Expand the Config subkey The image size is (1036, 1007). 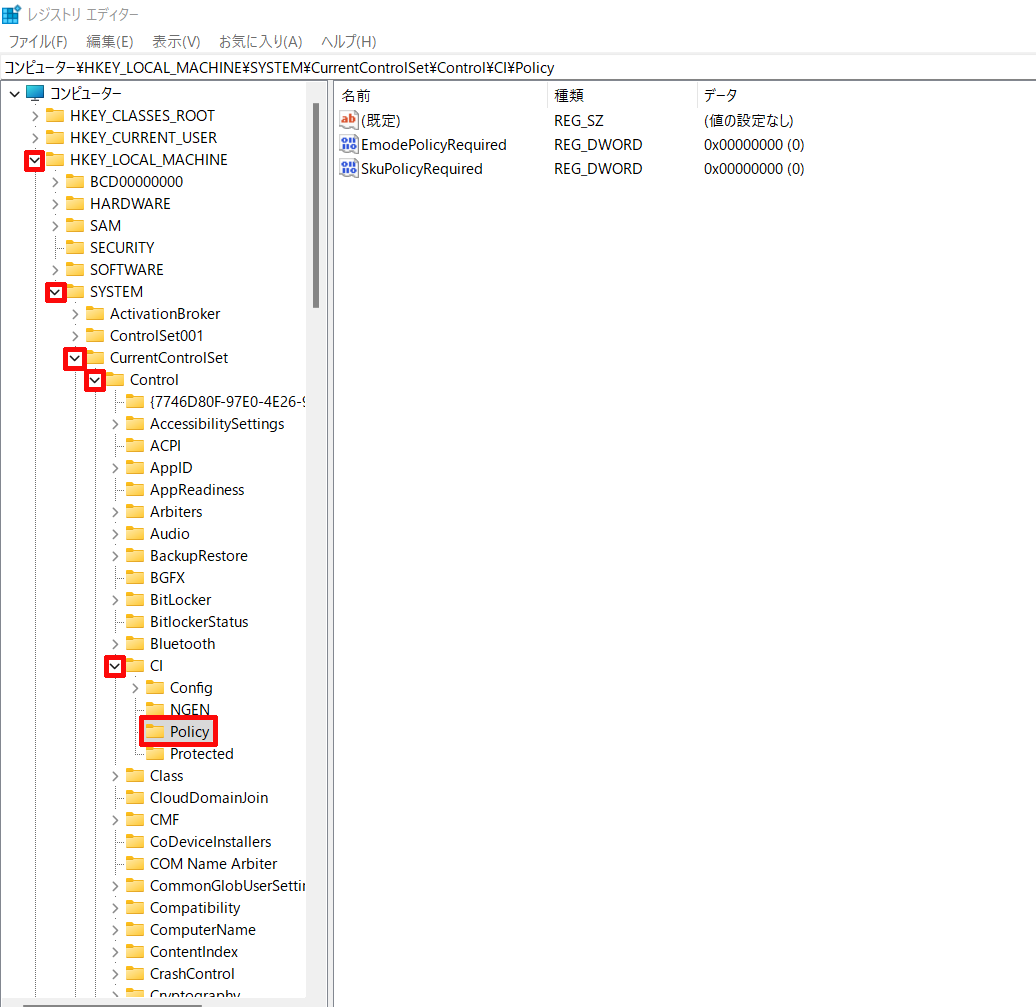point(135,688)
